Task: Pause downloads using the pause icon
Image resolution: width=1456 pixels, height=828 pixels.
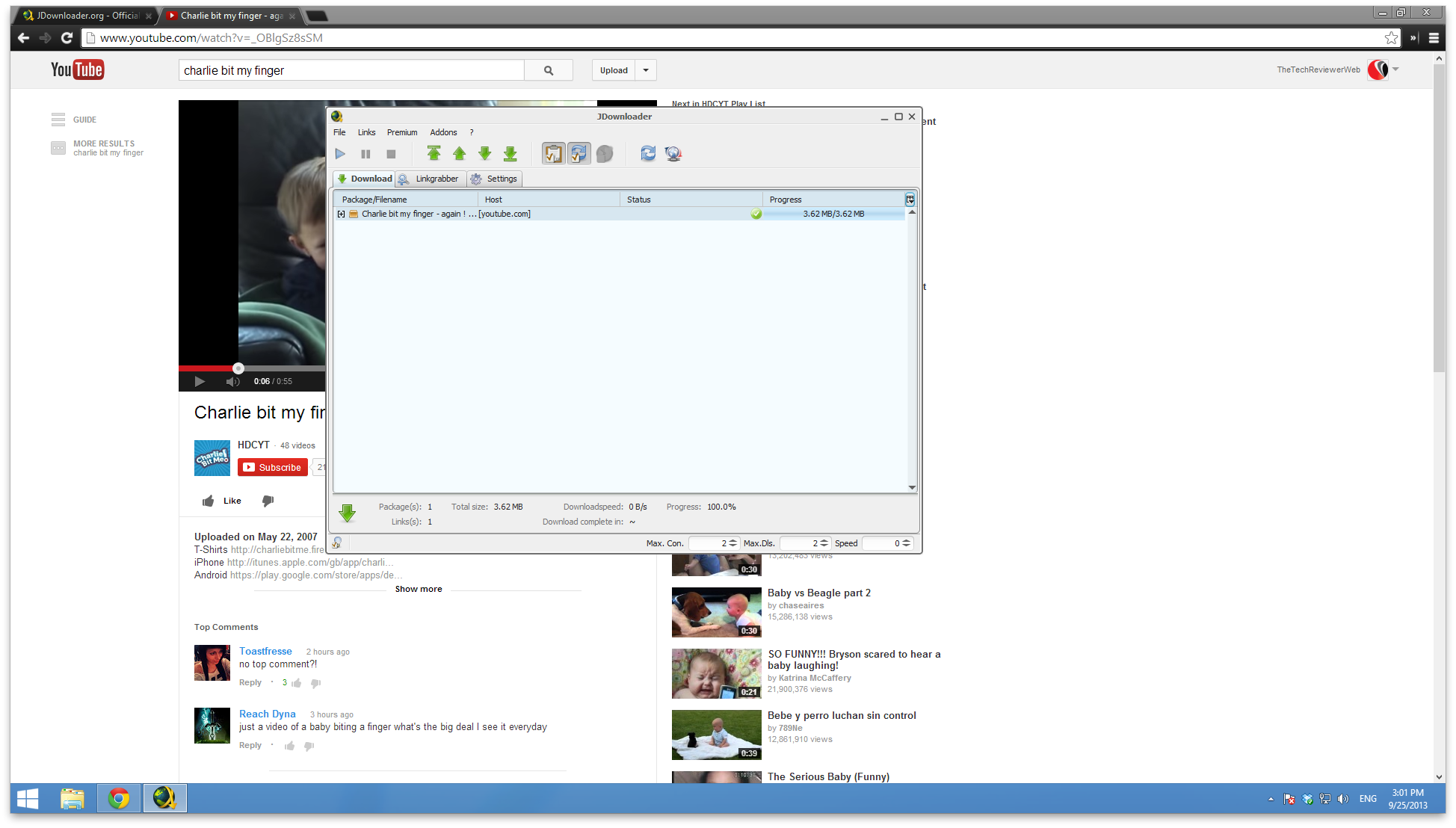Action: click(365, 153)
